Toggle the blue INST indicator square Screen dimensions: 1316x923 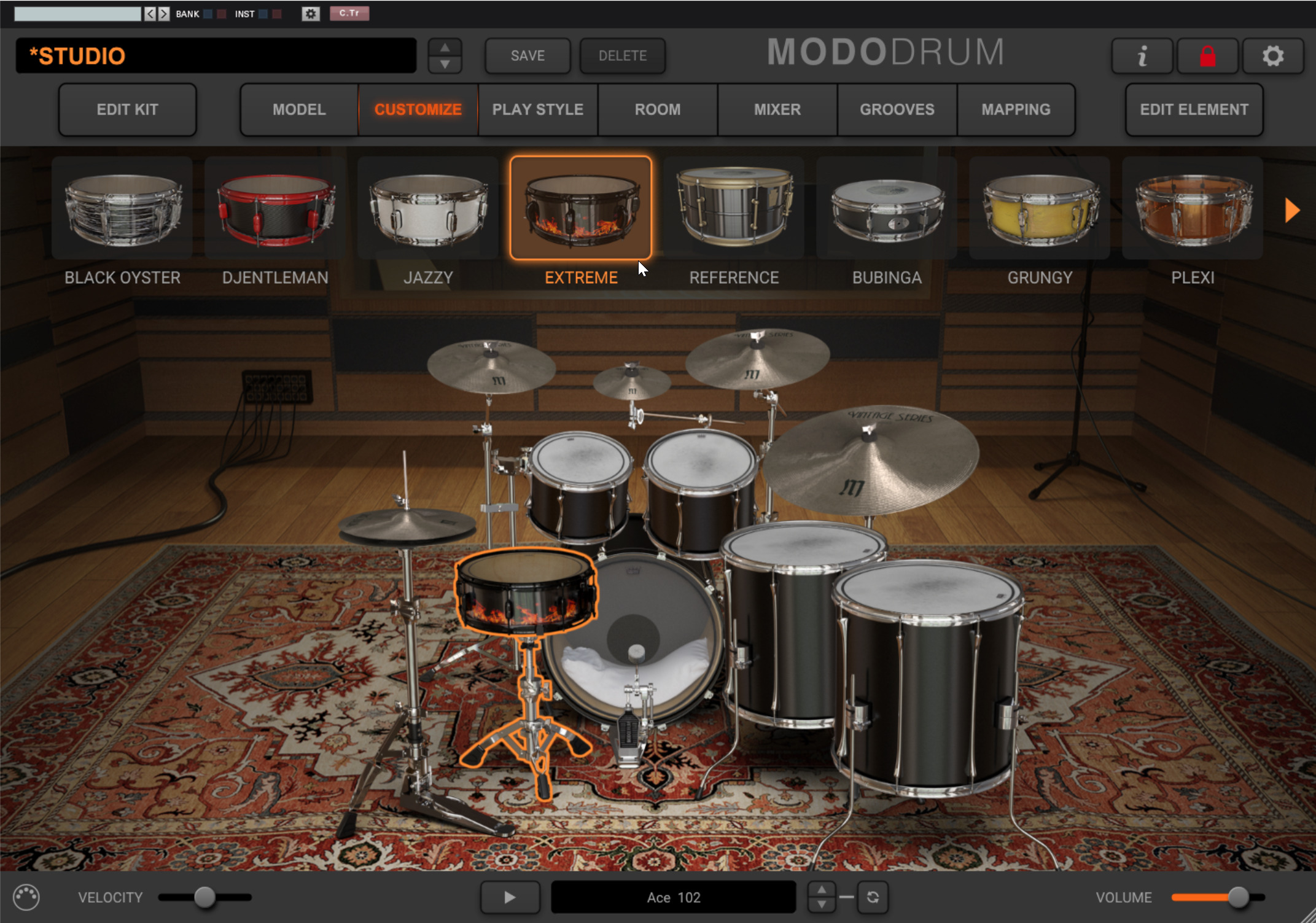coord(263,14)
